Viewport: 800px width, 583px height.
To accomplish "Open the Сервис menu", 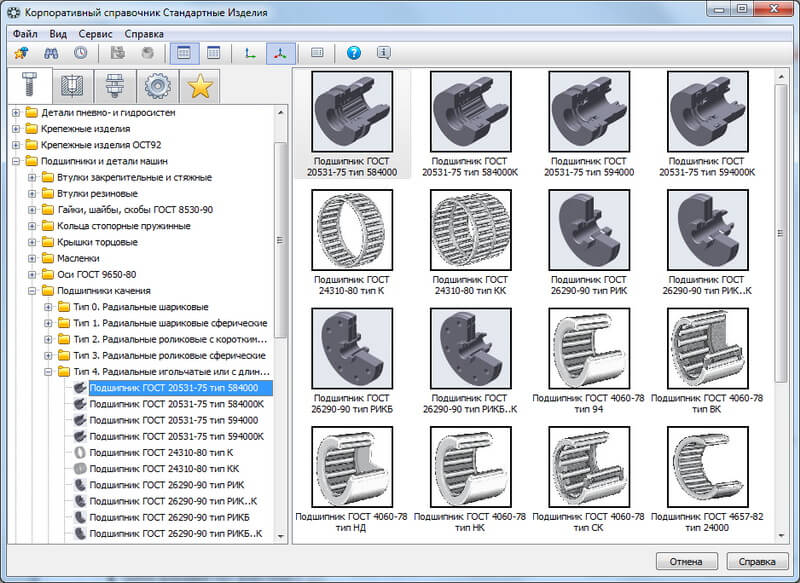I will (x=95, y=34).
